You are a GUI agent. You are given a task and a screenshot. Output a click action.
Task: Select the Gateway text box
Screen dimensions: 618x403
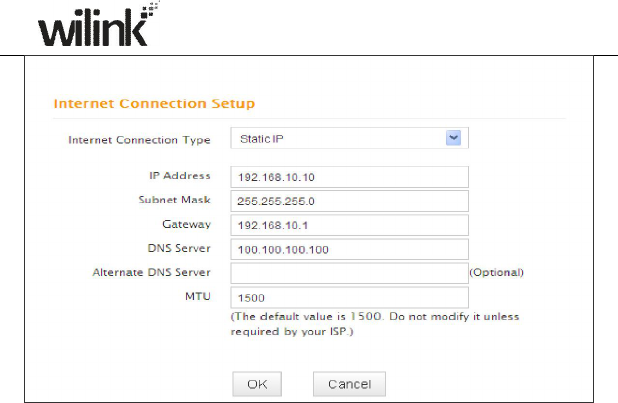point(349,225)
